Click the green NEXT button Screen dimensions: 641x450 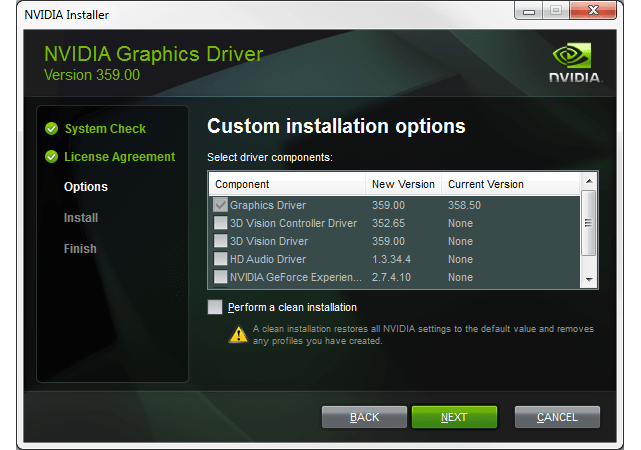click(x=454, y=417)
